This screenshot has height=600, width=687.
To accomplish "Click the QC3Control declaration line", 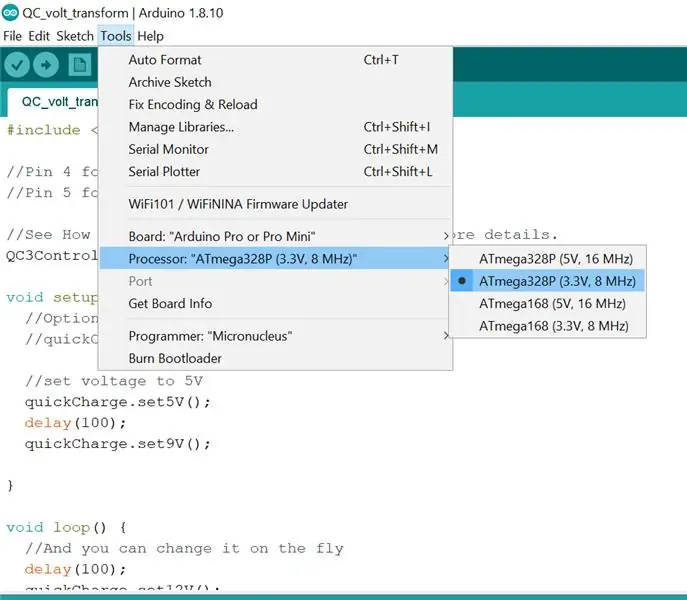I will (52, 256).
